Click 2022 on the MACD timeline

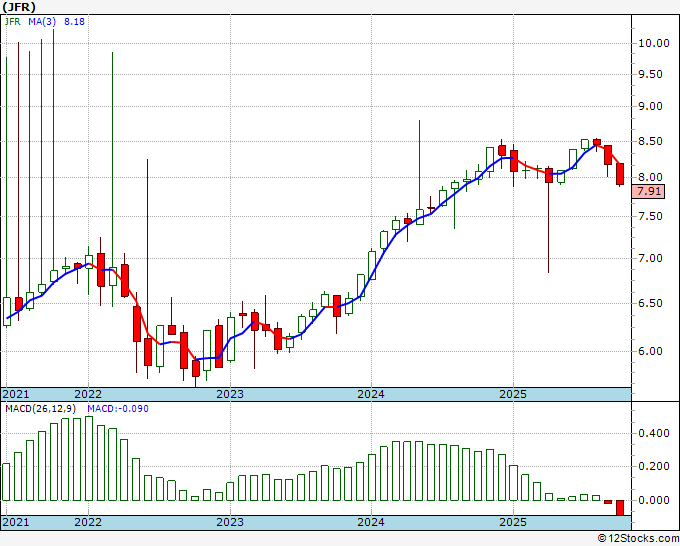point(88,522)
